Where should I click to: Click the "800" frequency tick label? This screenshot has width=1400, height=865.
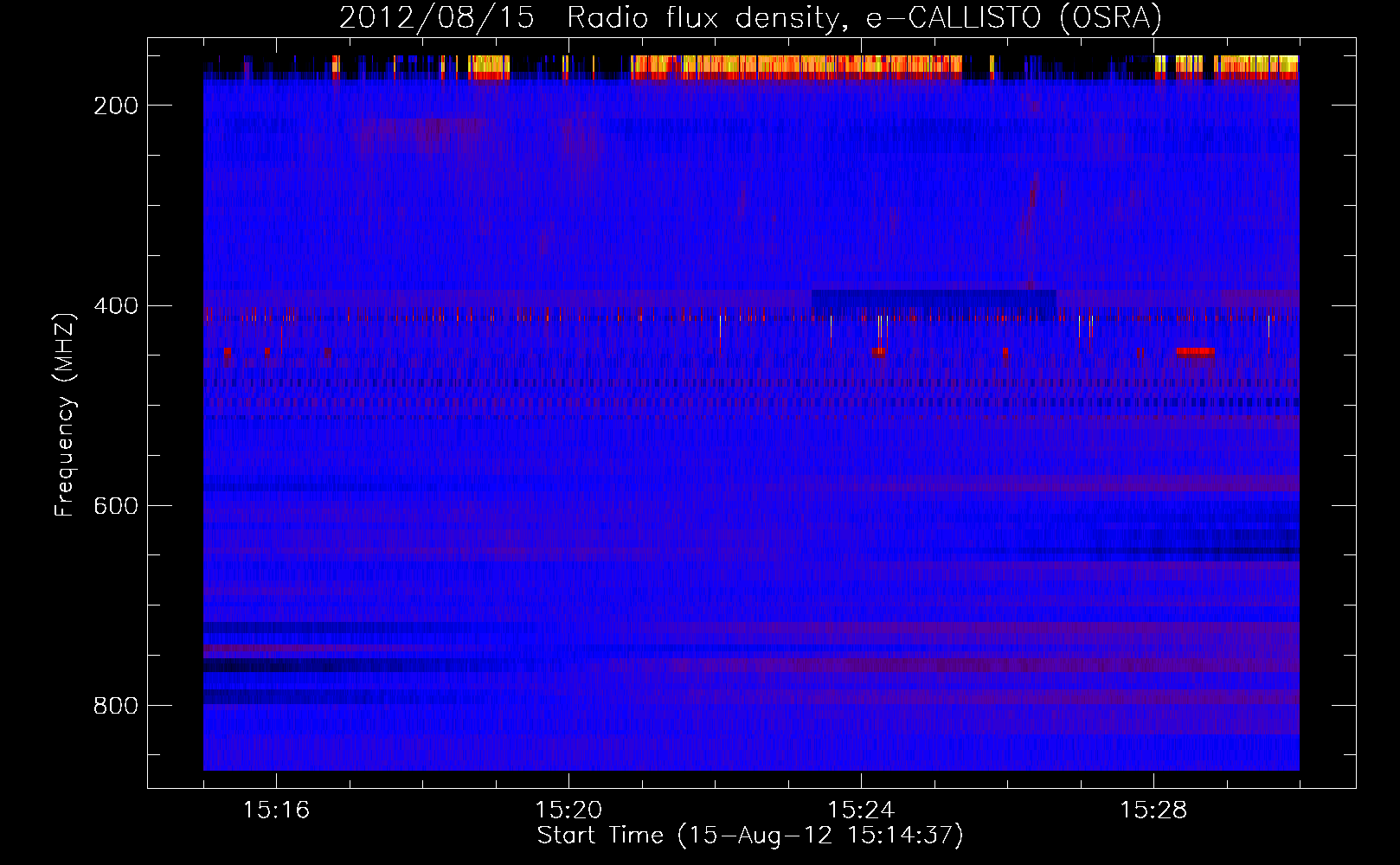(116, 706)
